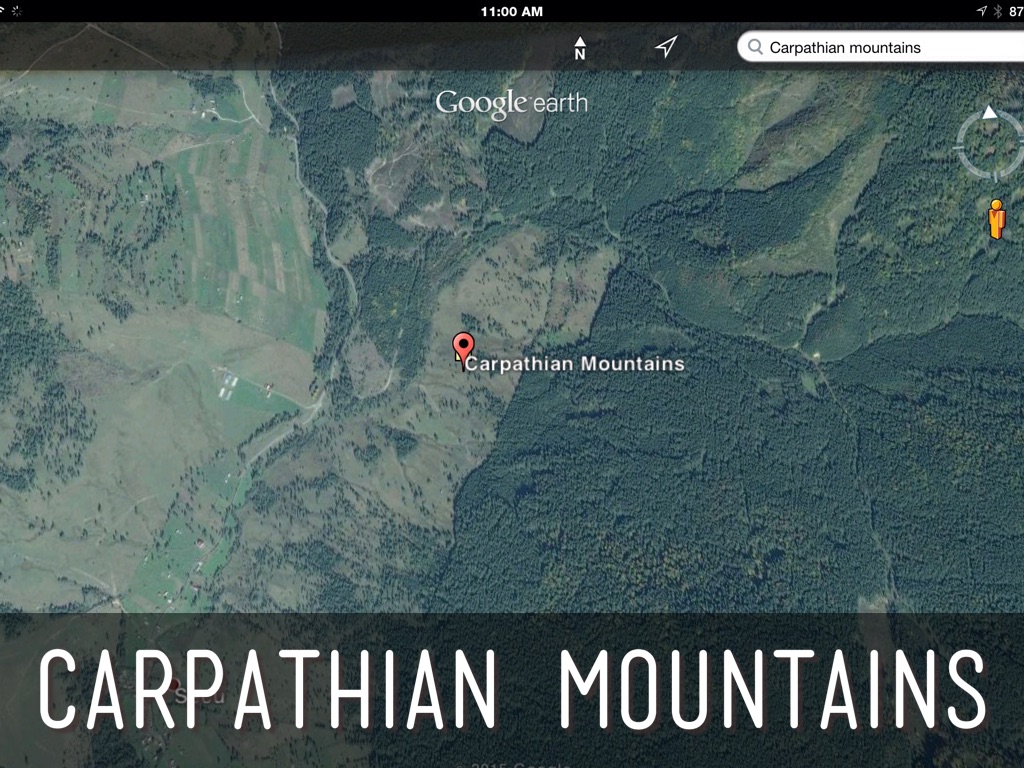Image resolution: width=1024 pixels, height=768 pixels.
Task: Tap the compass ring's white north triangle
Action: [x=990, y=112]
